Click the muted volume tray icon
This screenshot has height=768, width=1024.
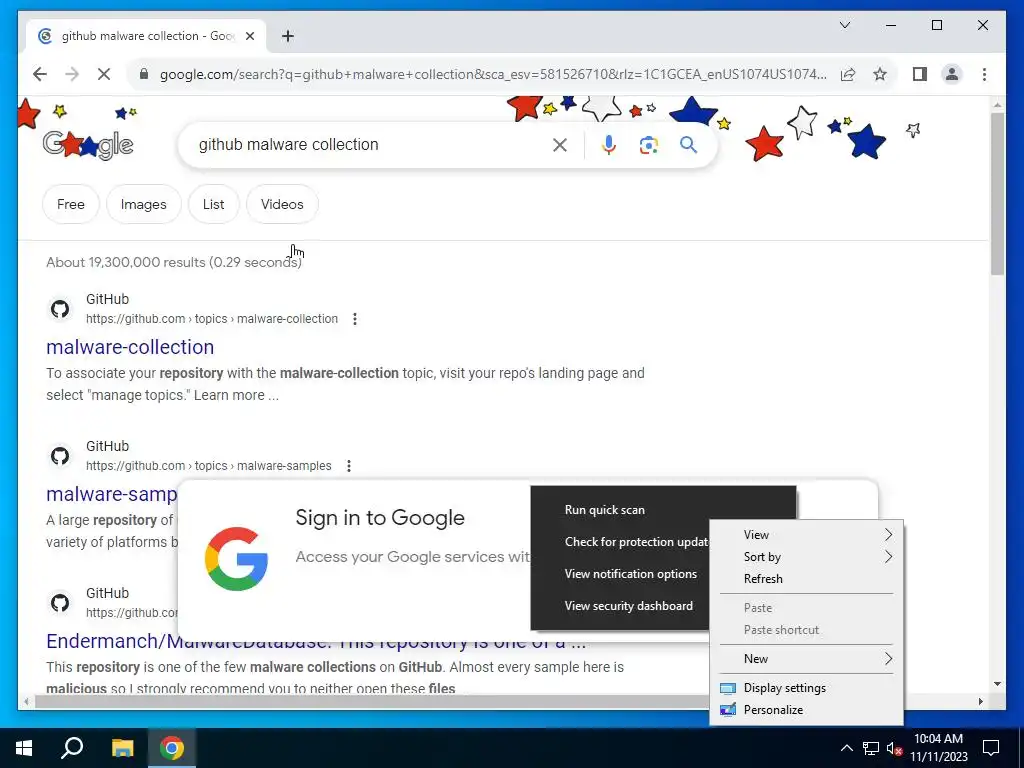click(894, 748)
